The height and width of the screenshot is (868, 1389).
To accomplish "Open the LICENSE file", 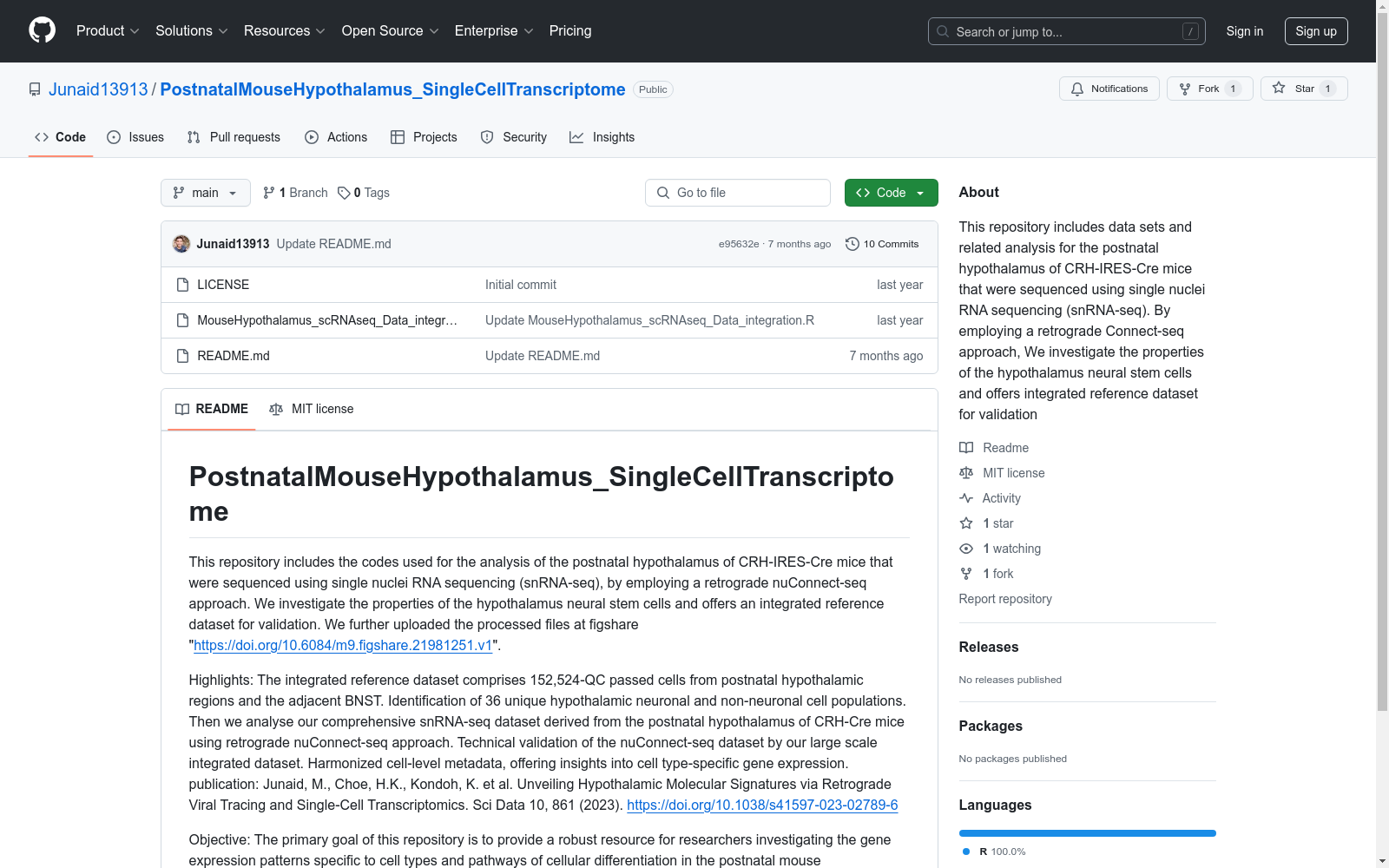I will (x=223, y=285).
